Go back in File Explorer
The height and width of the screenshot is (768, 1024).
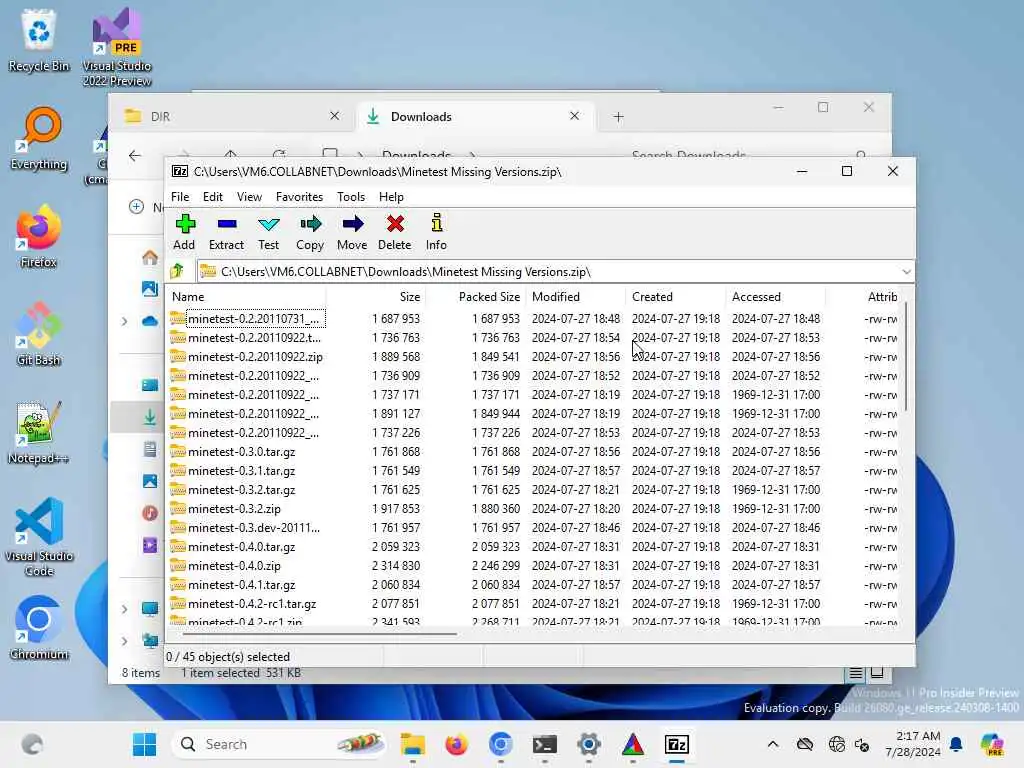[135, 155]
